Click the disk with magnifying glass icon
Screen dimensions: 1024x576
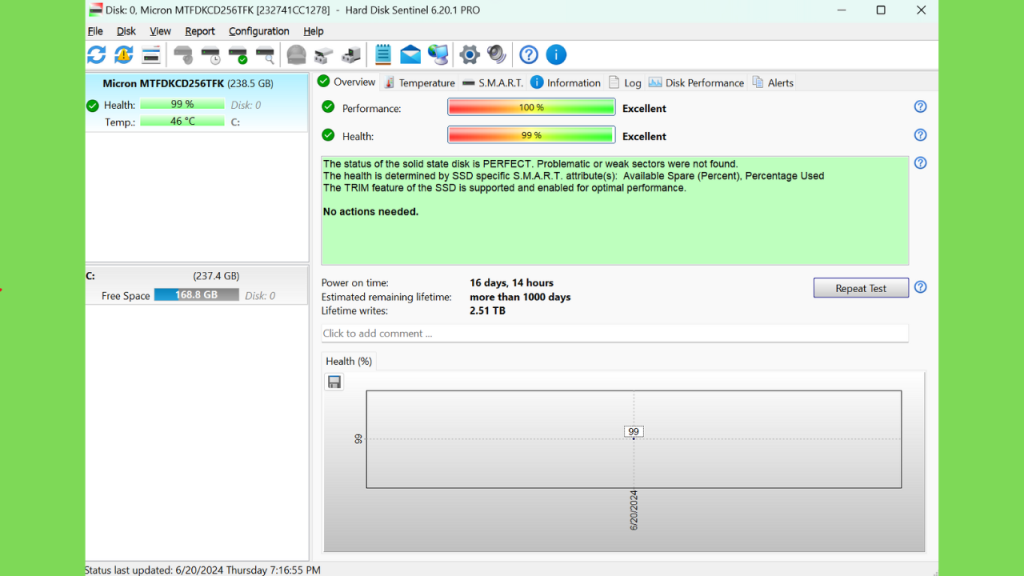[x=265, y=55]
